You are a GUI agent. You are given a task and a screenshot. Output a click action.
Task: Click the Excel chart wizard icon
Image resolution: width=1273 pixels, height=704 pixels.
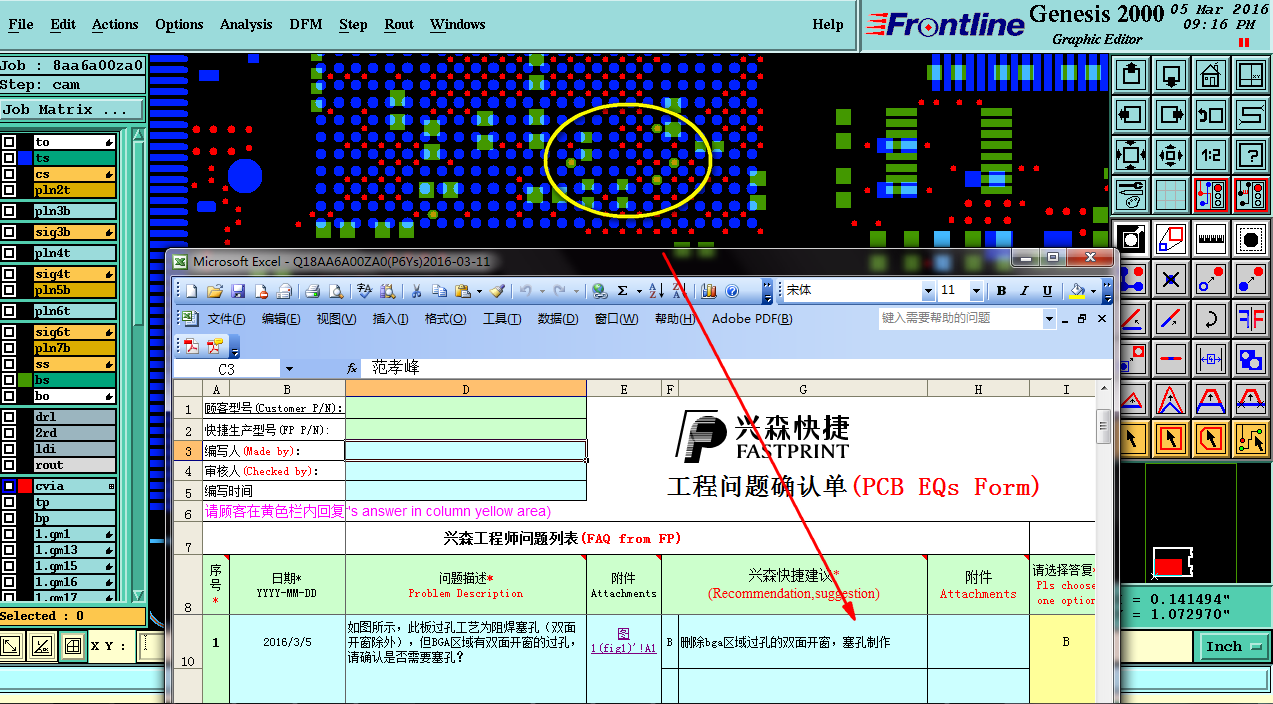tap(708, 291)
